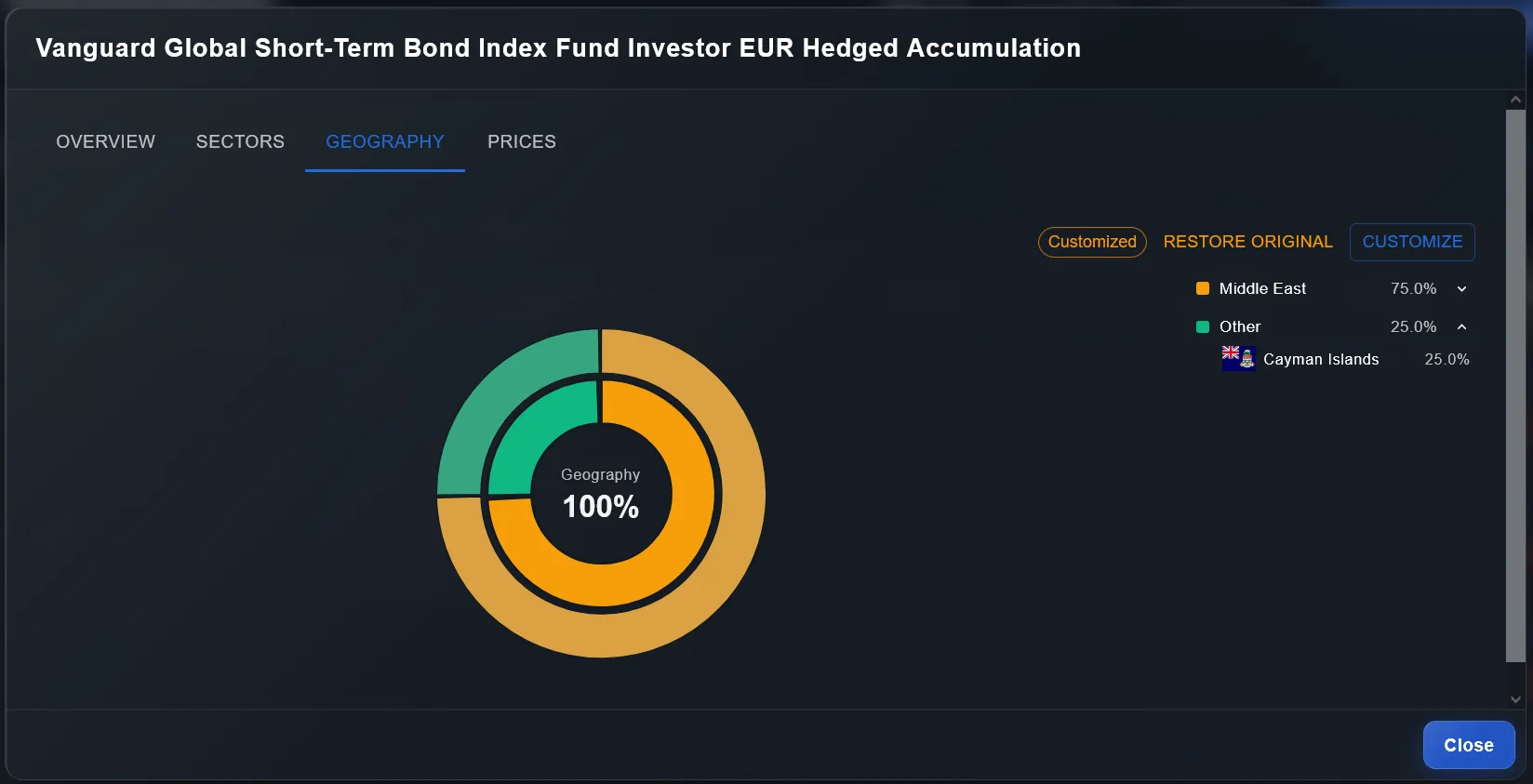Screen dimensions: 1533x784
Task: Click the Geography 100% chart center label
Action: point(600,493)
